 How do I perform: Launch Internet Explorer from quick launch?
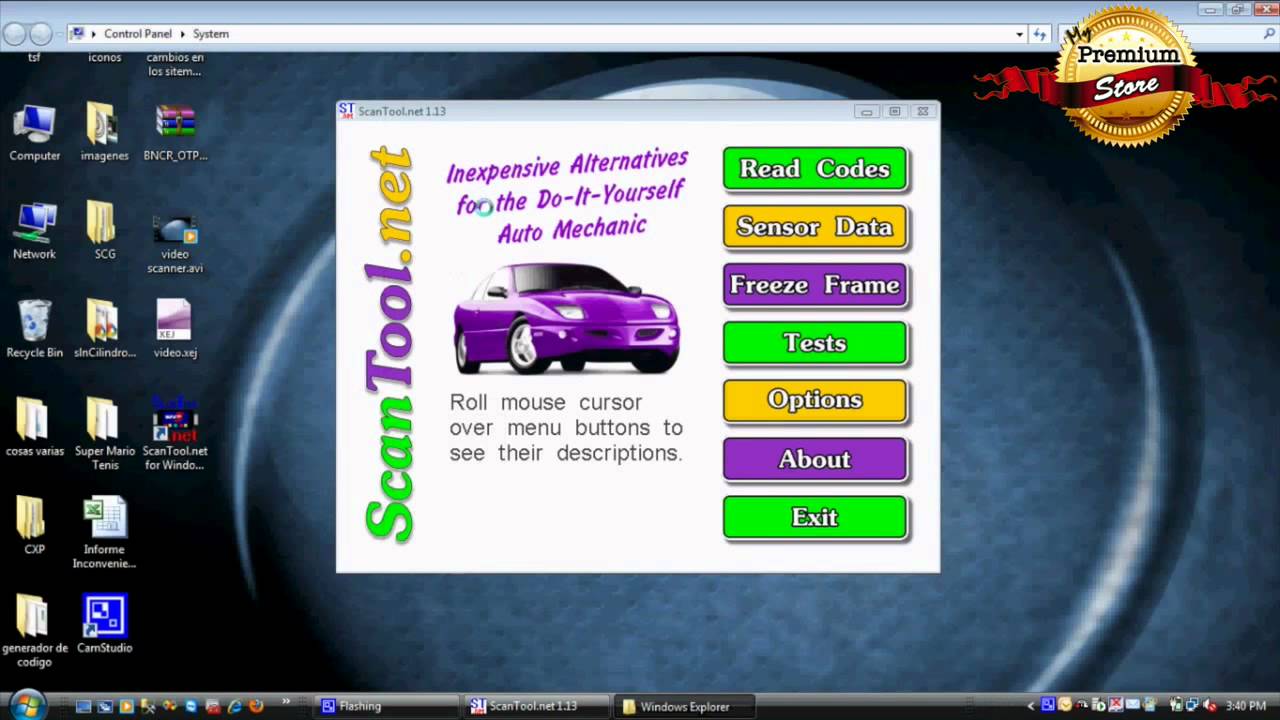[235, 706]
